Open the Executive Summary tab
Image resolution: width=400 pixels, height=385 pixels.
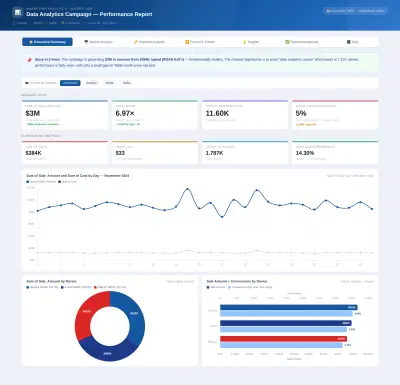47,42
